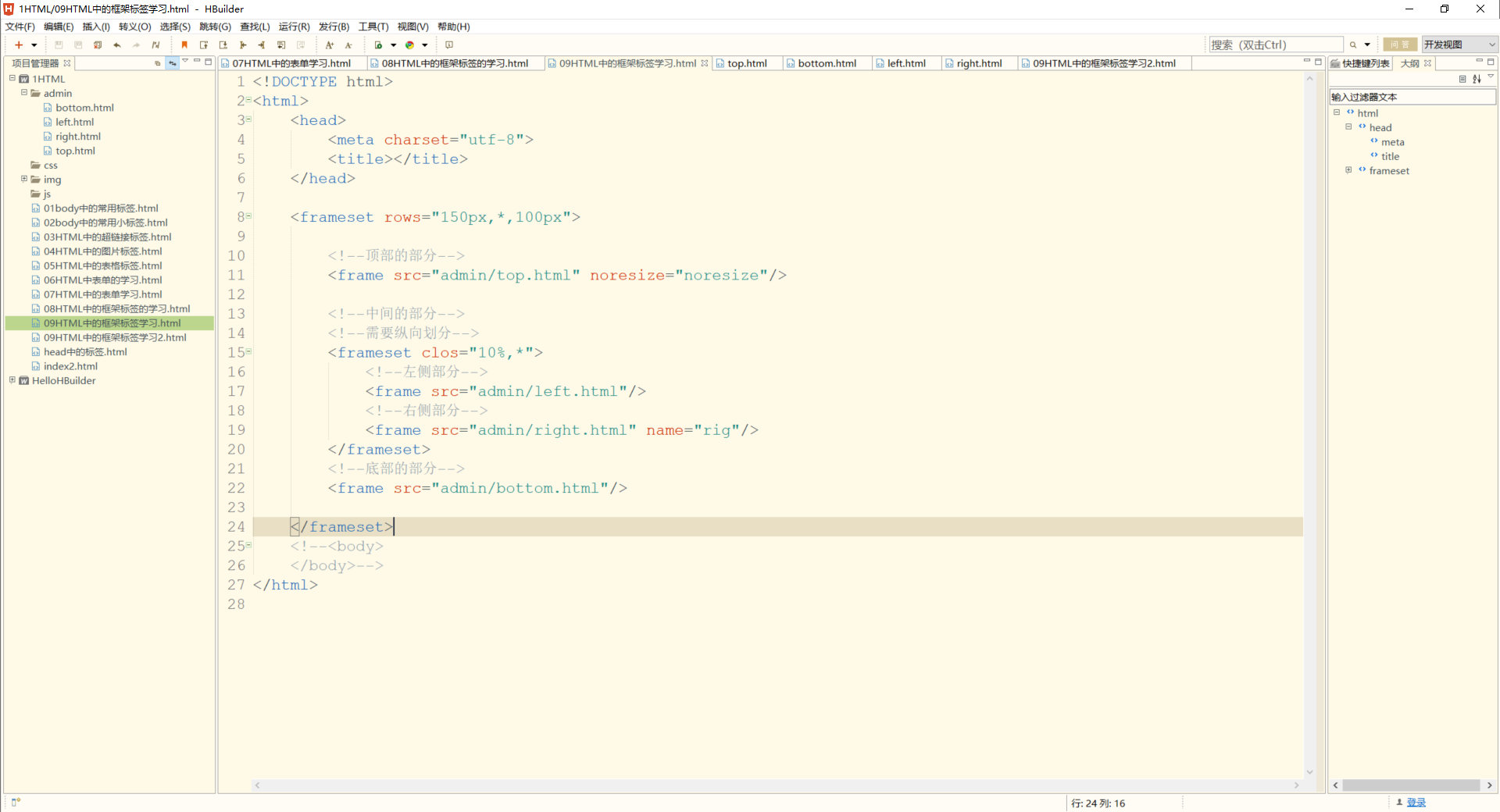This screenshot has width=1500, height=812.
Task: Click the 问答 button
Action: pos(1400,45)
